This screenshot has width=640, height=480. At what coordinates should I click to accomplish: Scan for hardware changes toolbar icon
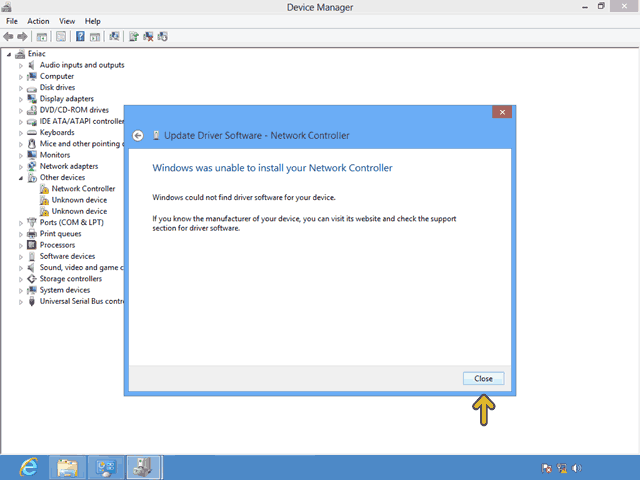[114, 37]
